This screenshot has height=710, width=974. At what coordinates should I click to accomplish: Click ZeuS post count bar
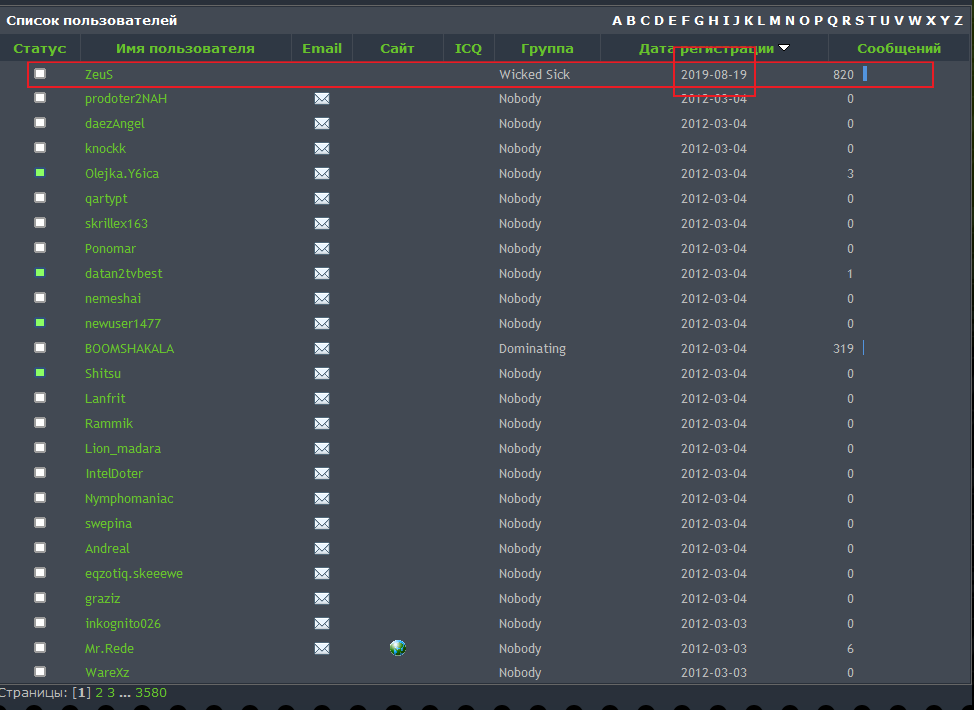click(865, 74)
